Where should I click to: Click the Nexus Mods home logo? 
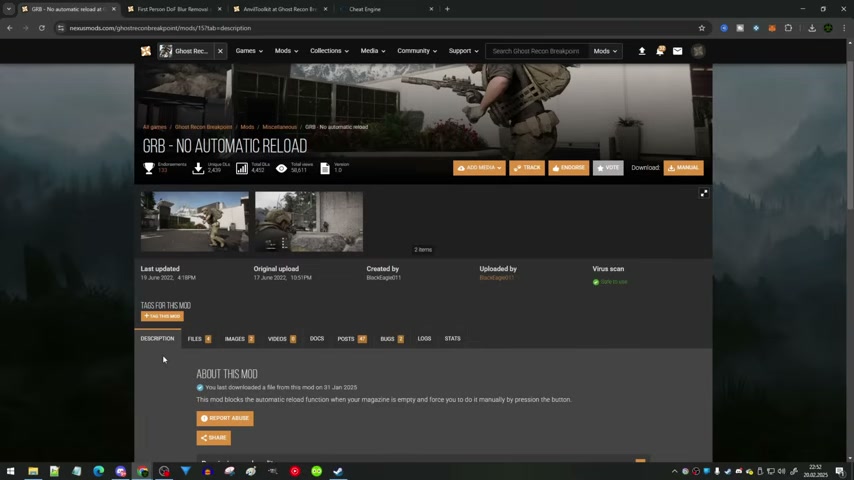145,51
